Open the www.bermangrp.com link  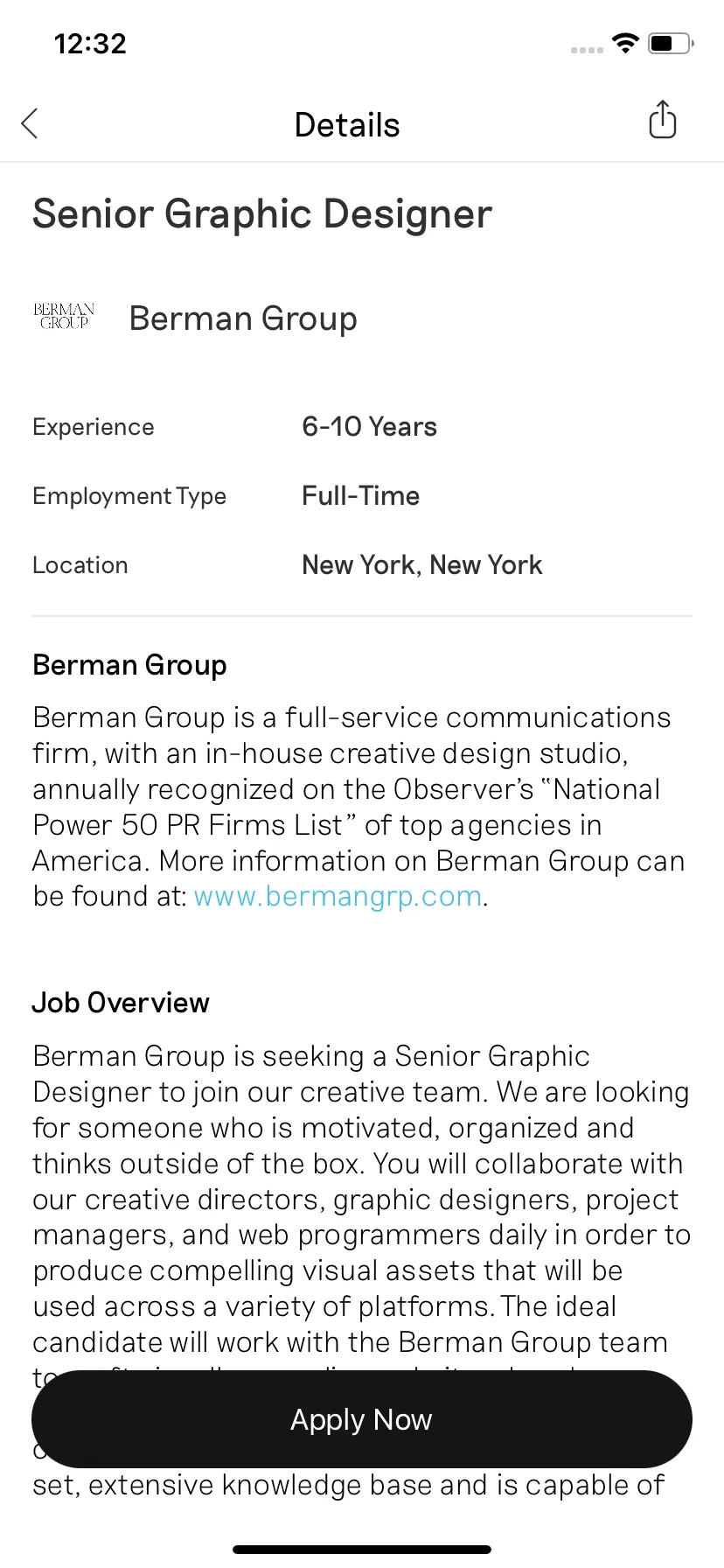pyautogui.click(x=338, y=897)
